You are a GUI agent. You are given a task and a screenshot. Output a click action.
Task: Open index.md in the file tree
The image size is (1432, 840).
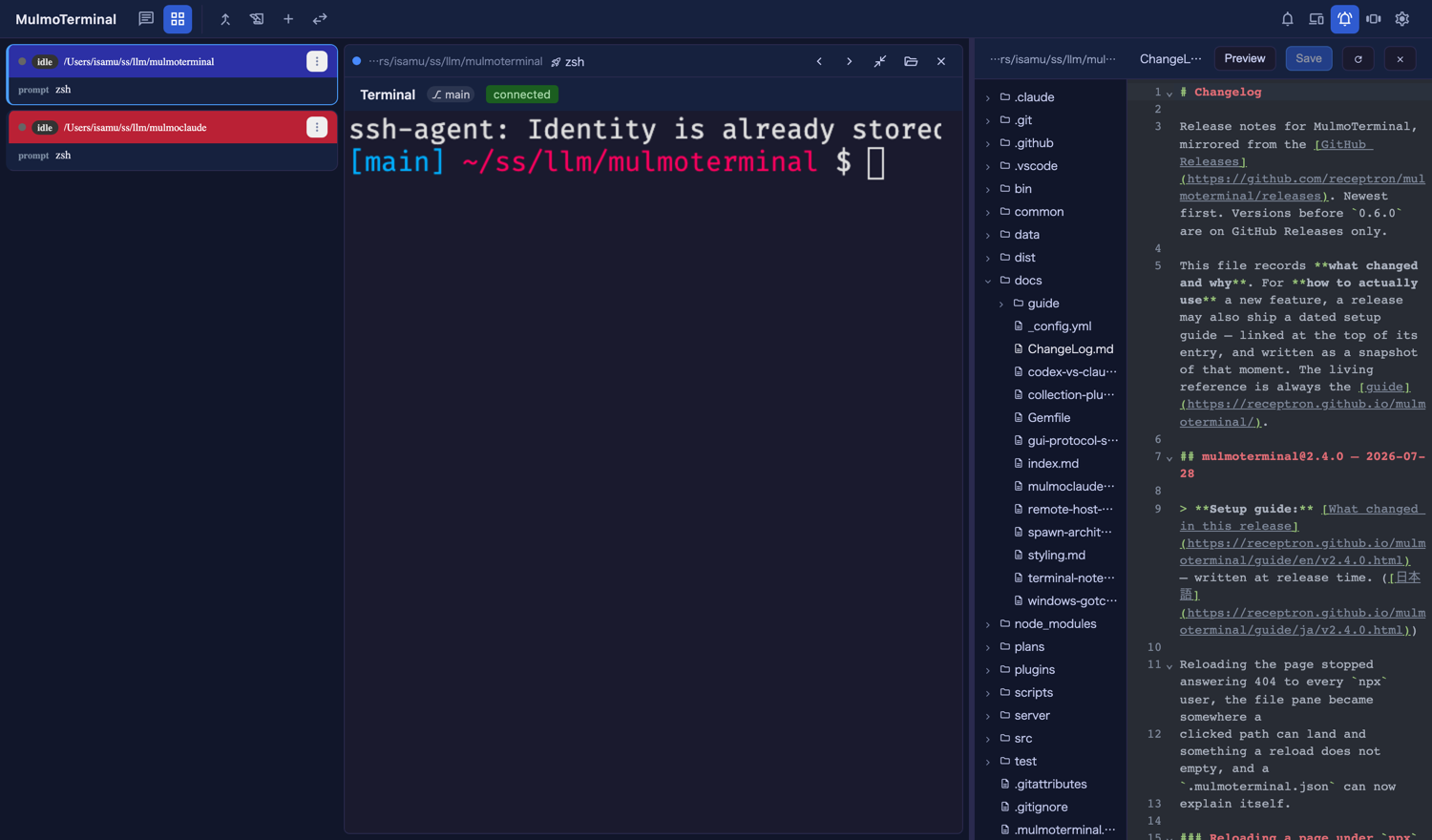[x=1051, y=464]
